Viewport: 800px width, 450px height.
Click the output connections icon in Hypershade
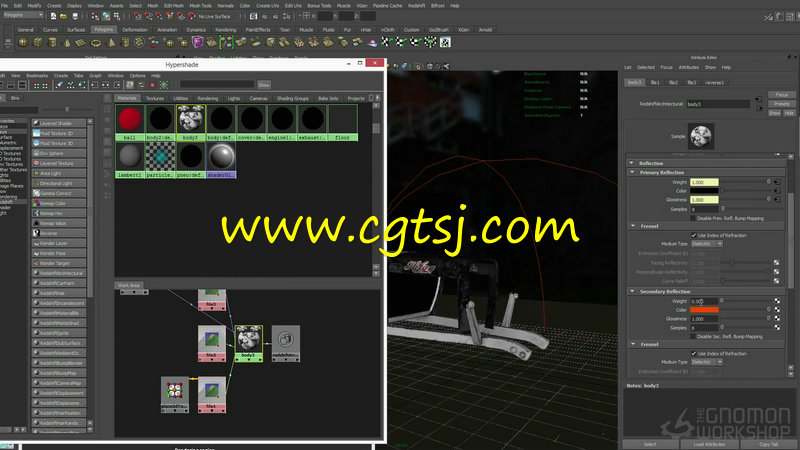click(x=117, y=85)
